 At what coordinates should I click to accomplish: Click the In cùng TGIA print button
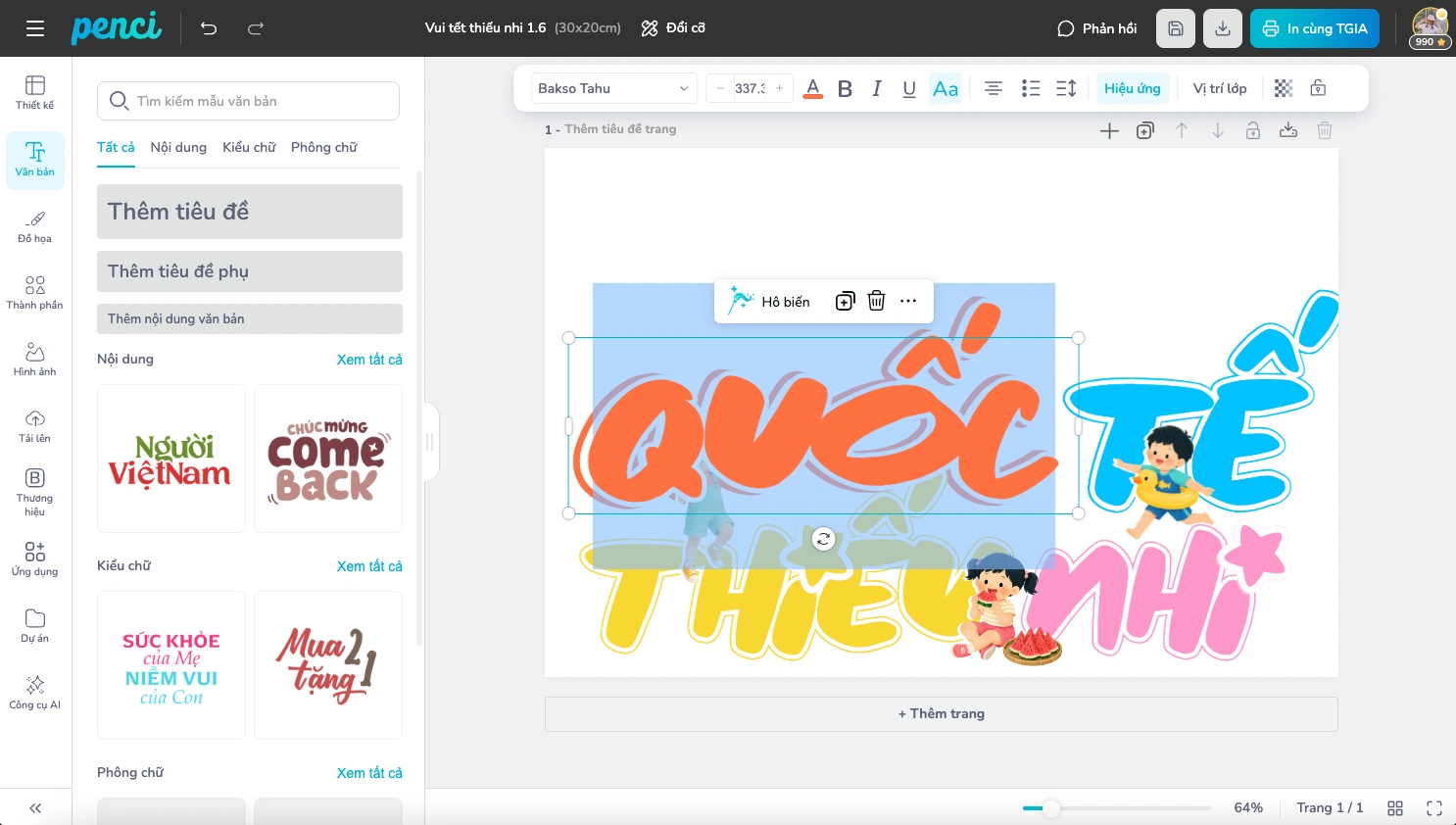[1315, 28]
